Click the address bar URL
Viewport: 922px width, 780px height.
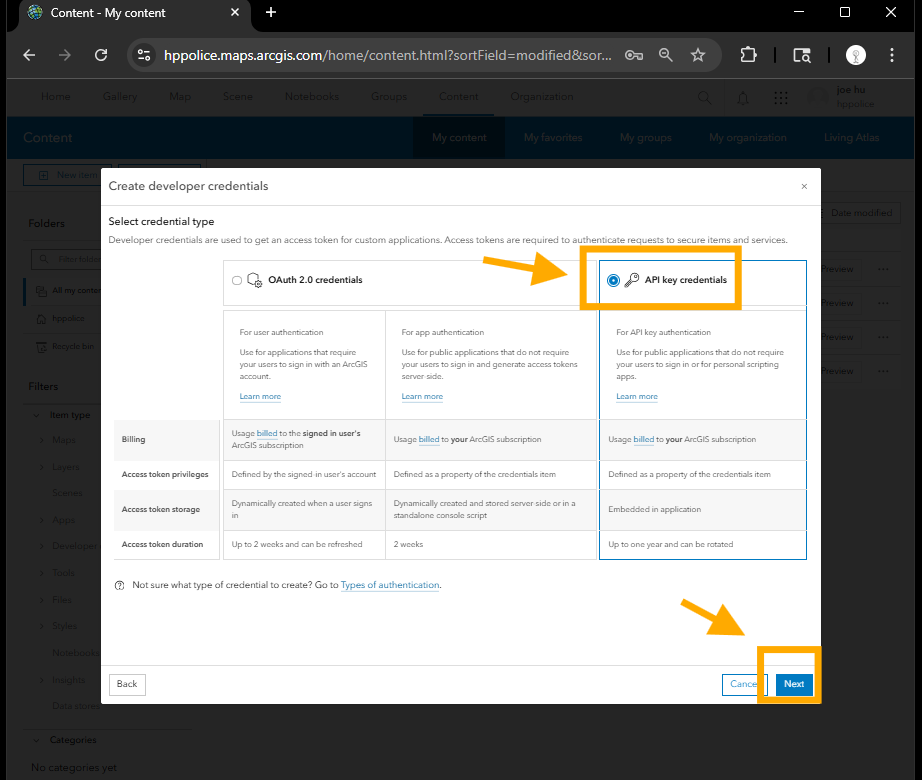(x=387, y=55)
